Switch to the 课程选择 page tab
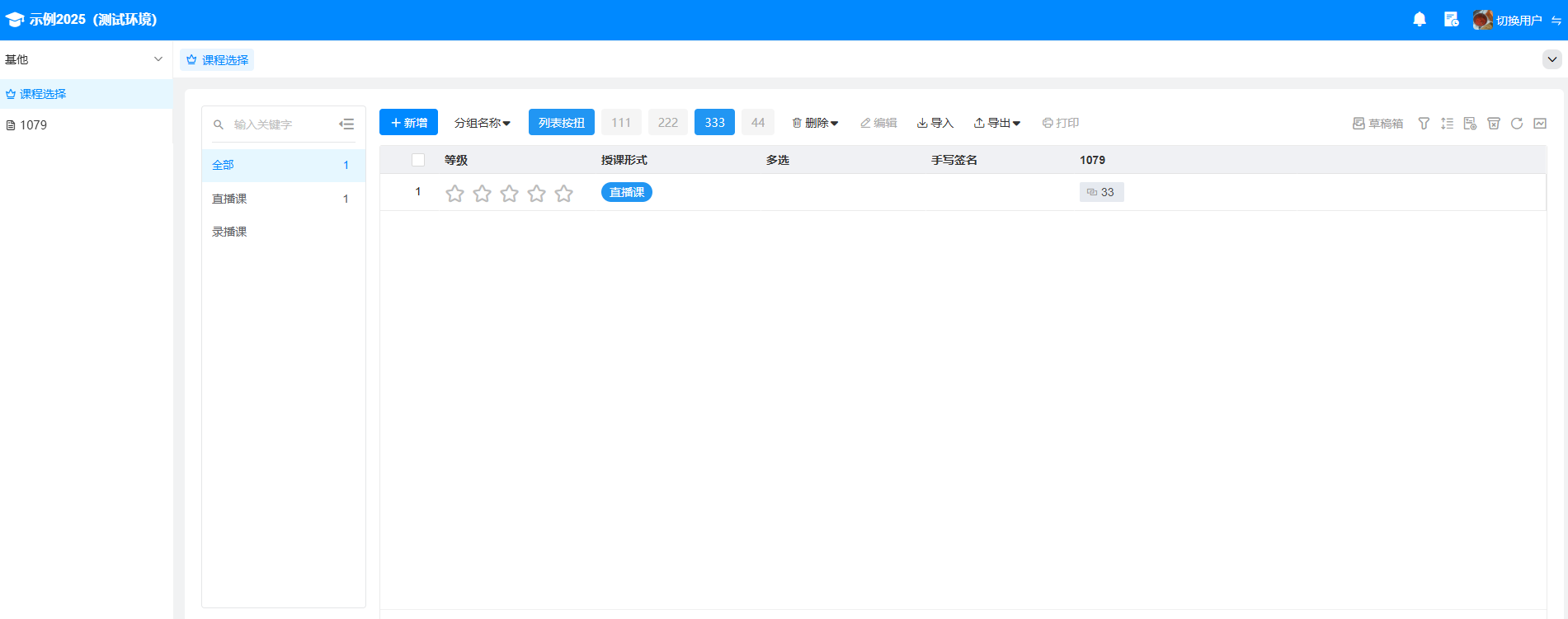Screen dimensions: 1568x619 tap(217, 60)
